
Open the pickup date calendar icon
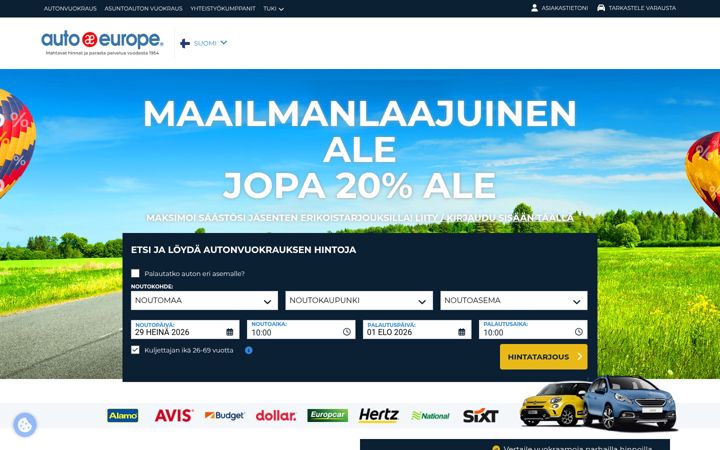pos(230,332)
